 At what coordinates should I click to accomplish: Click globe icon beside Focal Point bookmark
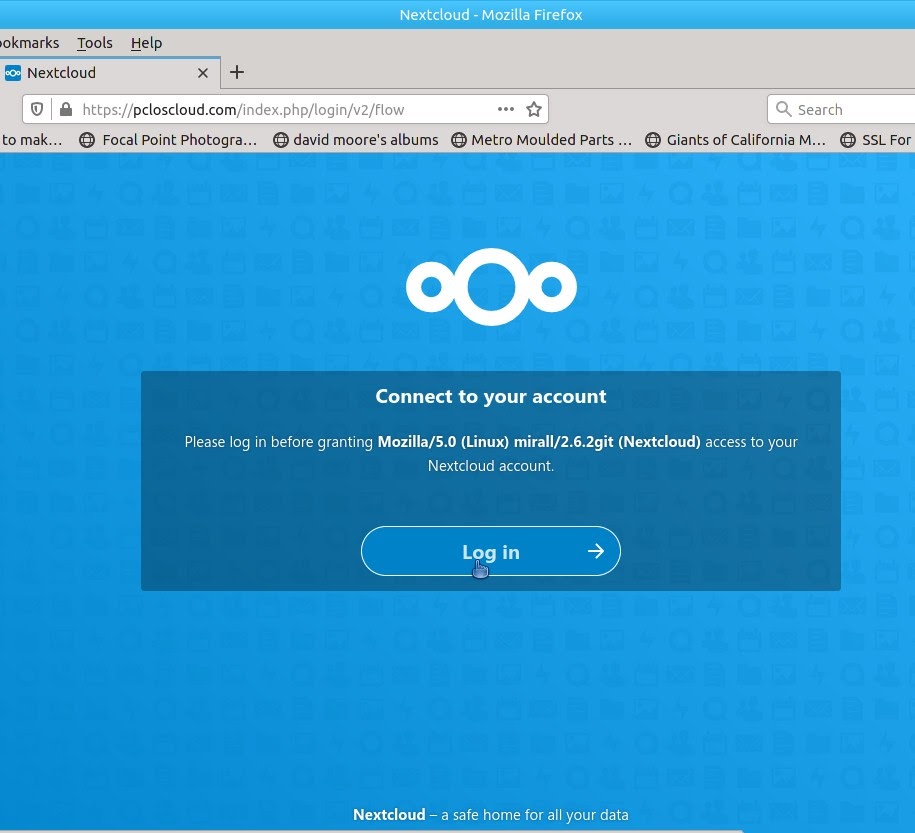click(87, 140)
